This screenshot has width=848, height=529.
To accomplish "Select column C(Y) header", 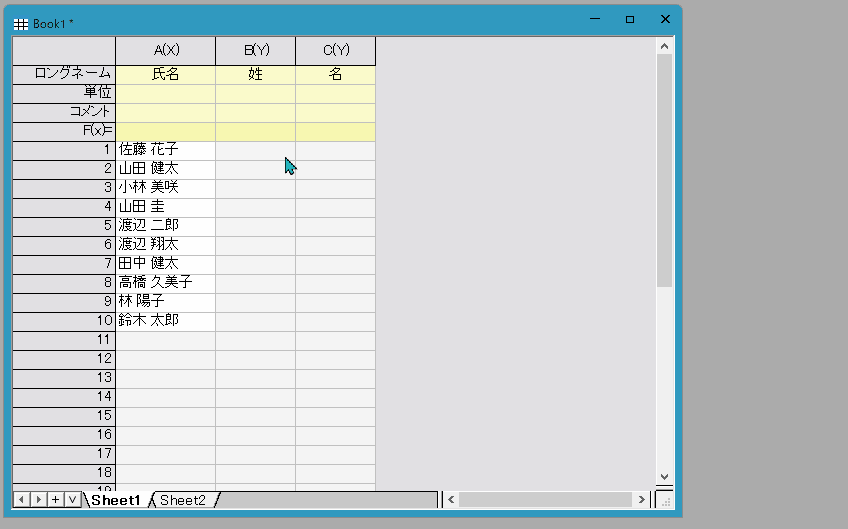I will coord(336,50).
